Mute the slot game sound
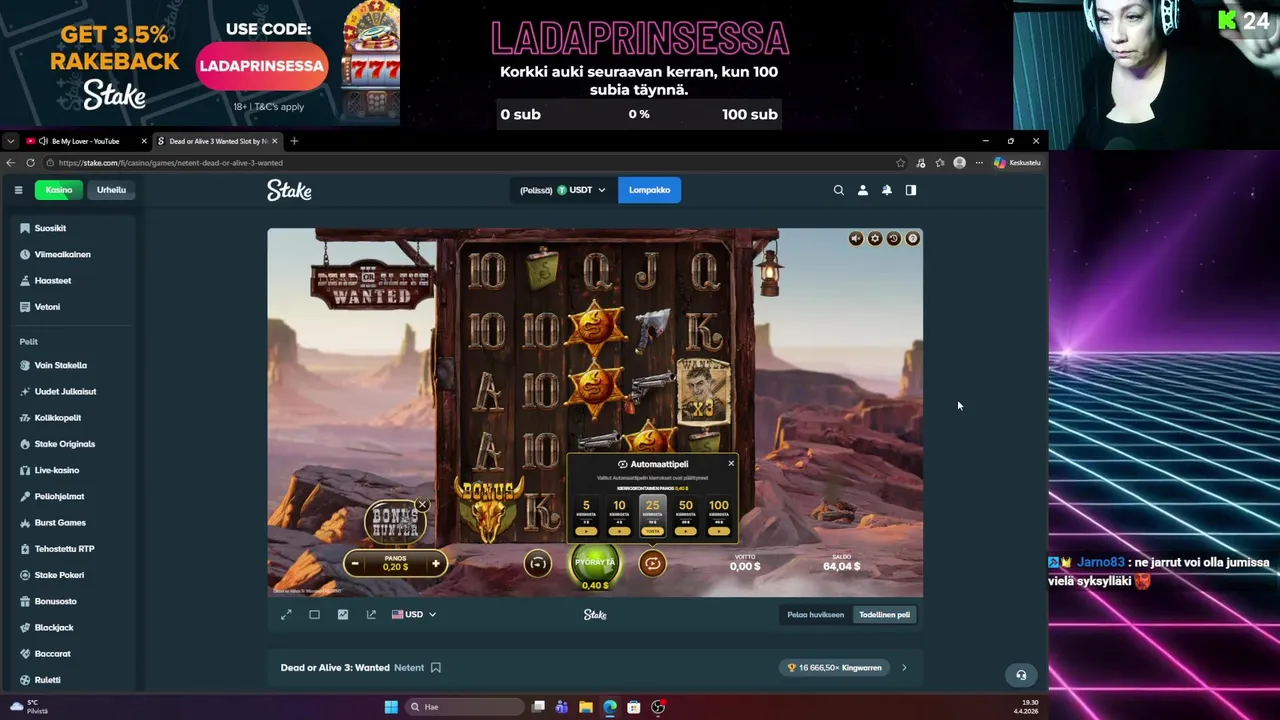 (x=856, y=238)
